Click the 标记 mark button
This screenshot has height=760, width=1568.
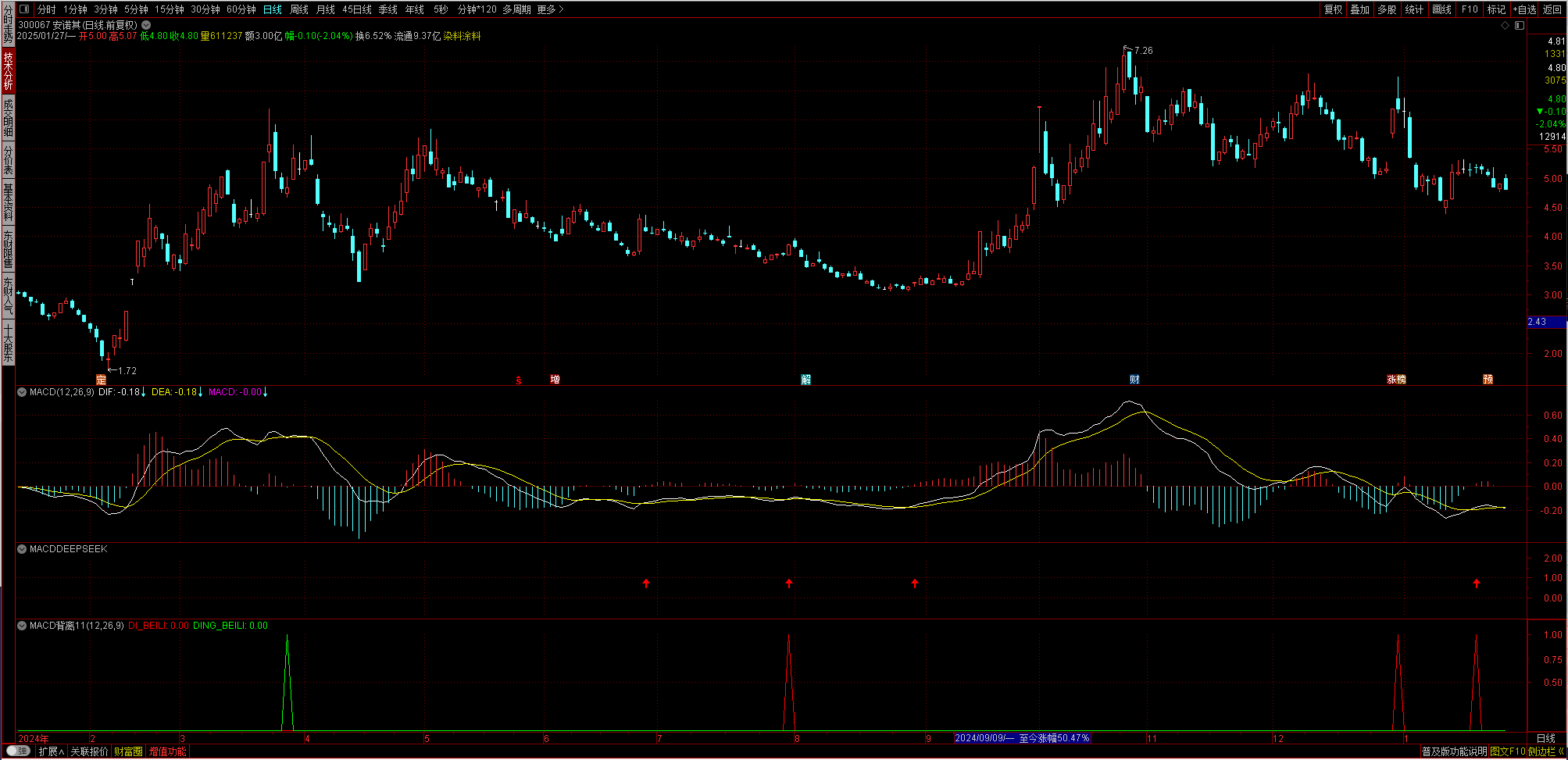coord(1496,9)
